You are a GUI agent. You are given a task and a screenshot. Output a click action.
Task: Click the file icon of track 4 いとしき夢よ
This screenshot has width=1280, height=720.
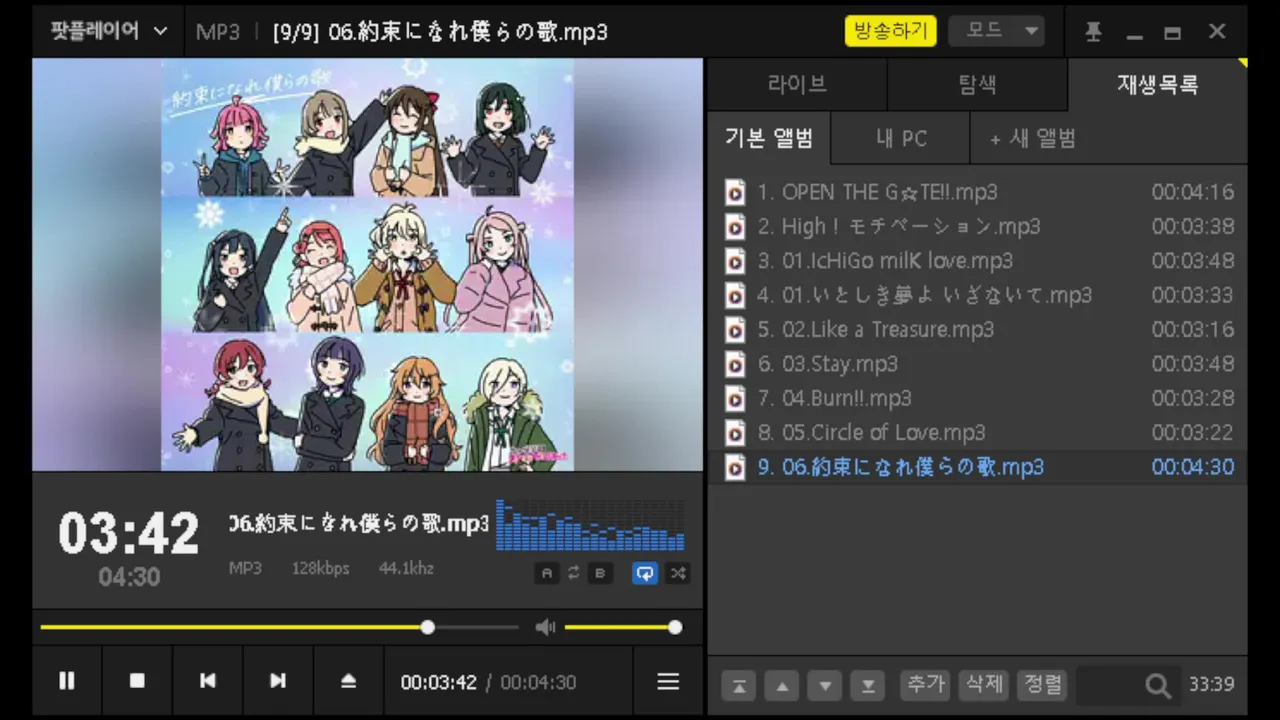click(x=735, y=295)
